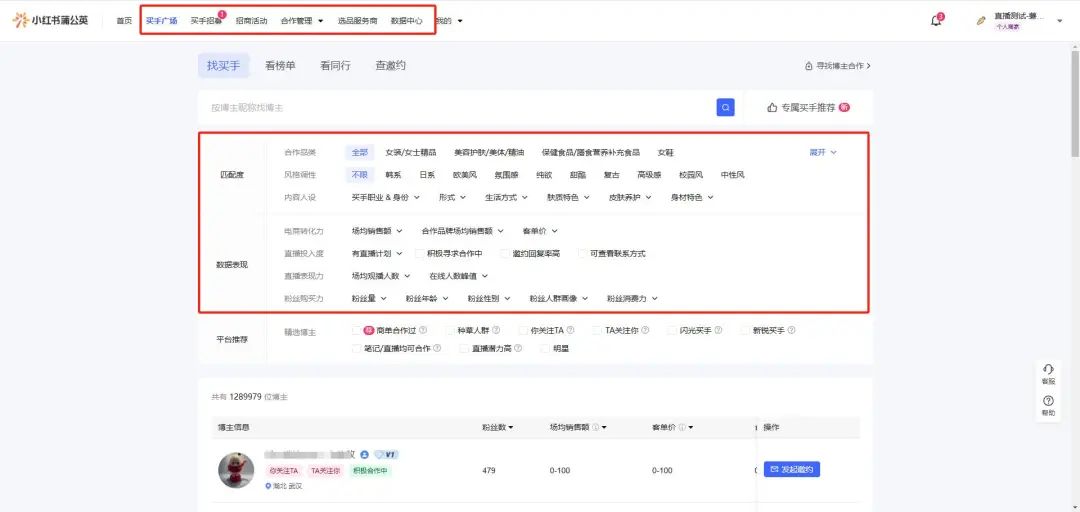Check the 商单合作过 checkbox
This screenshot has height=512, width=1080.
(x=356, y=330)
